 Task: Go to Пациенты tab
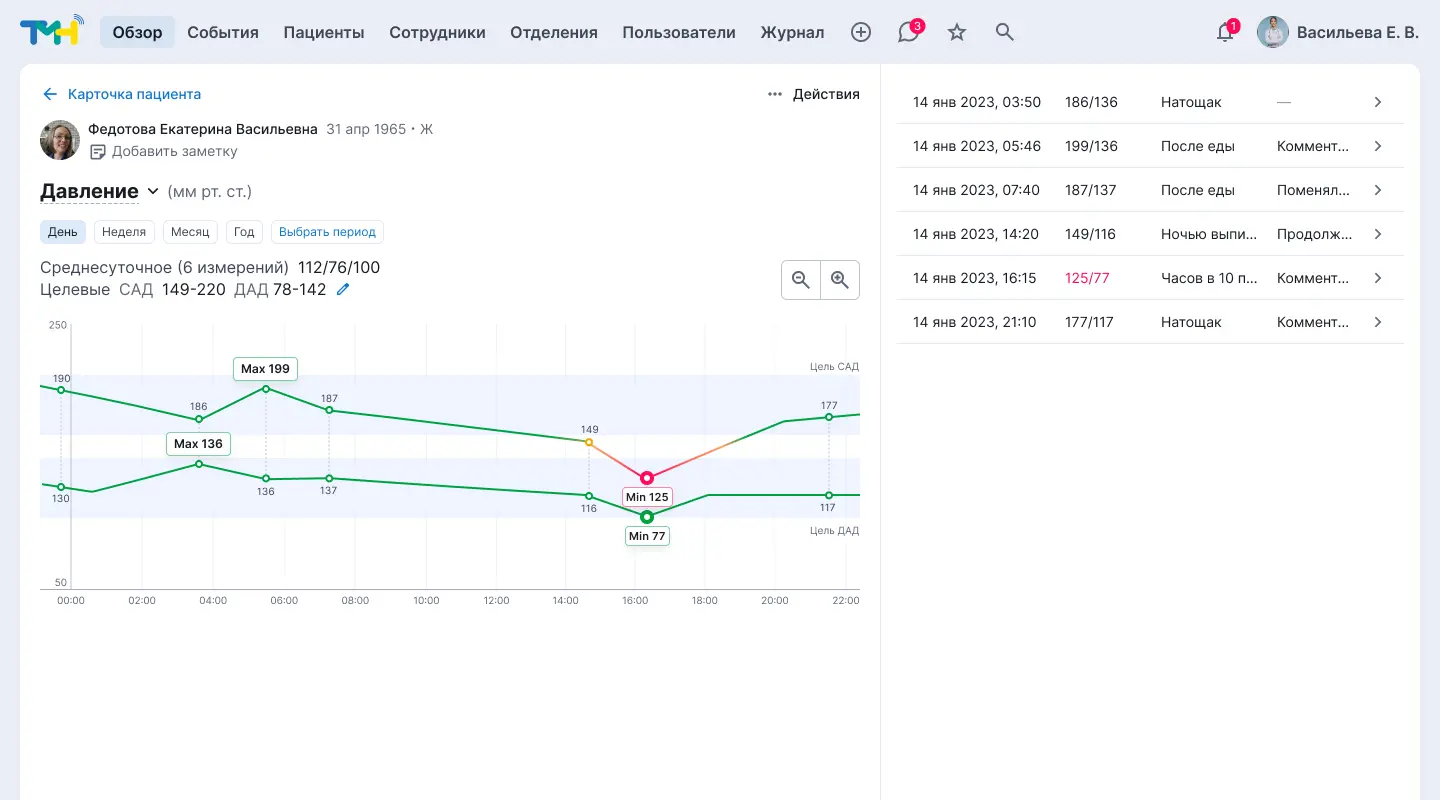coord(324,32)
